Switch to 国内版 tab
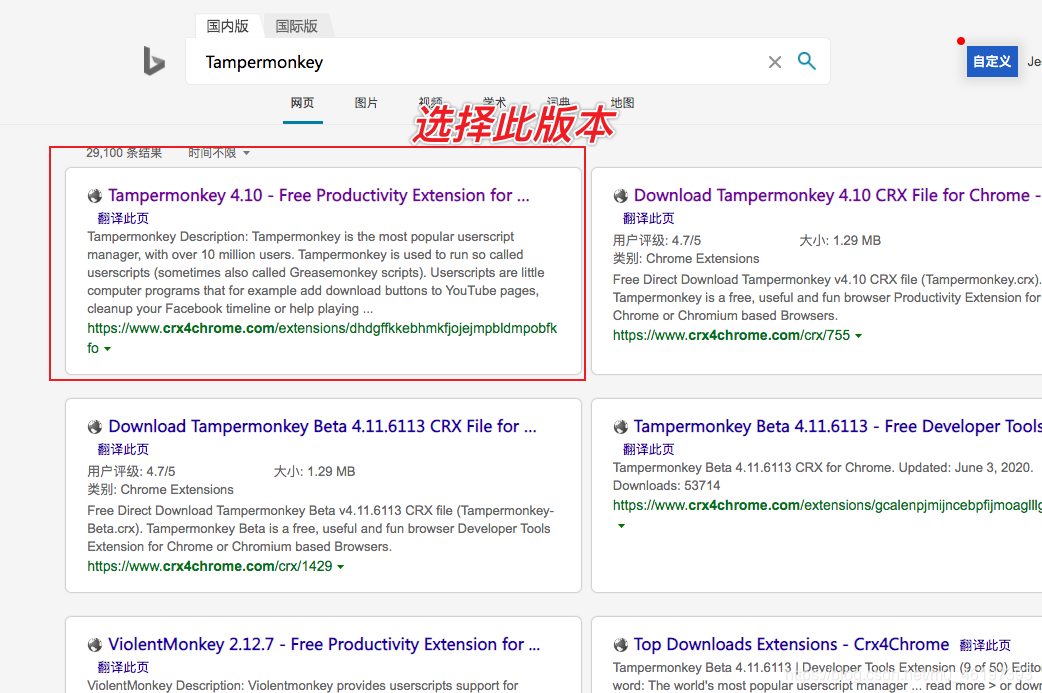 (x=227, y=26)
